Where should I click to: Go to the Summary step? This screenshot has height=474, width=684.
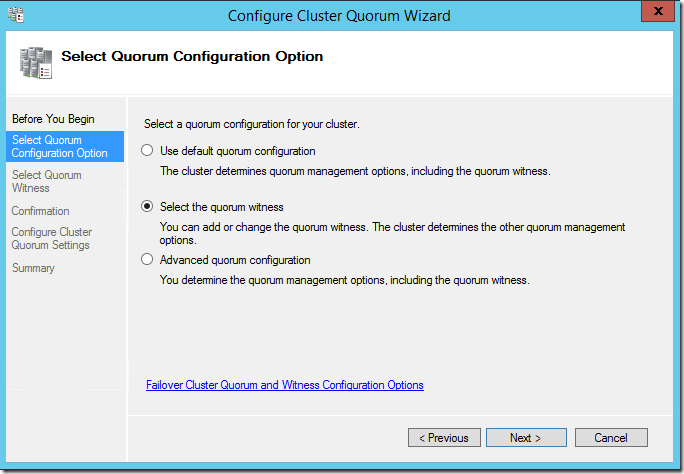tap(34, 268)
